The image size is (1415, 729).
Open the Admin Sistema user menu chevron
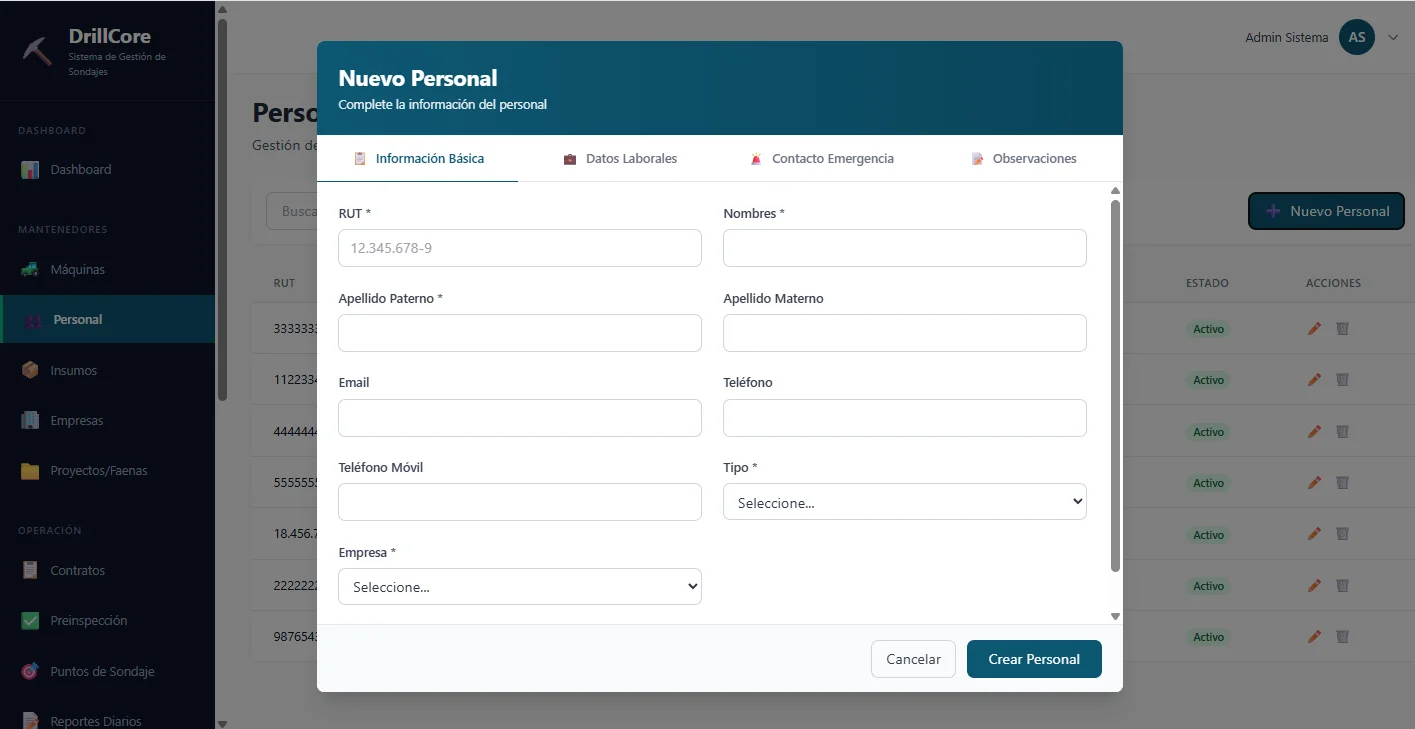click(x=1393, y=38)
